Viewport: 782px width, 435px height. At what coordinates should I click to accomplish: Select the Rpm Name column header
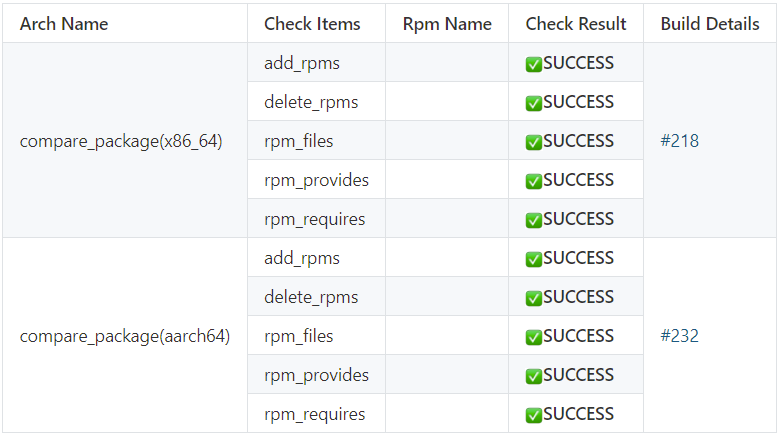click(447, 24)
